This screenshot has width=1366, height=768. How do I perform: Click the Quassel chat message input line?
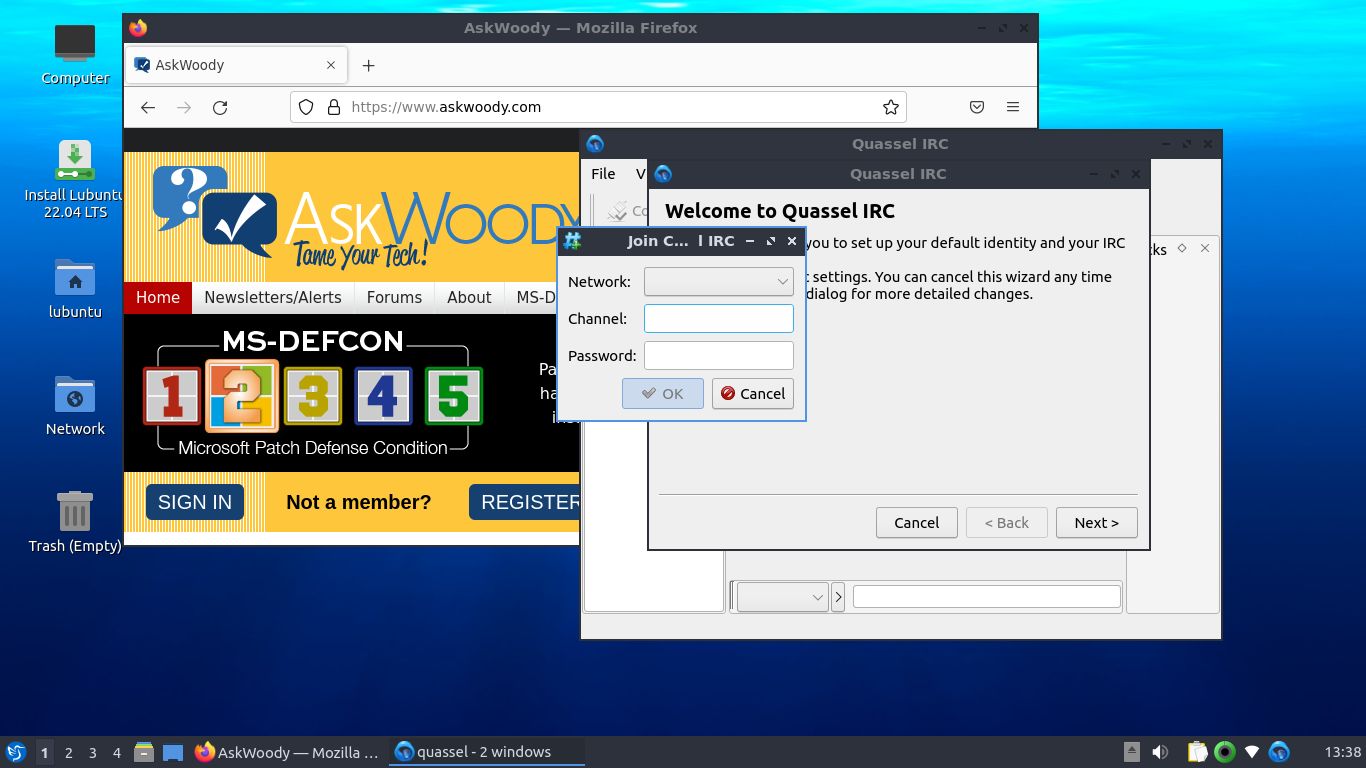point(986,597)
